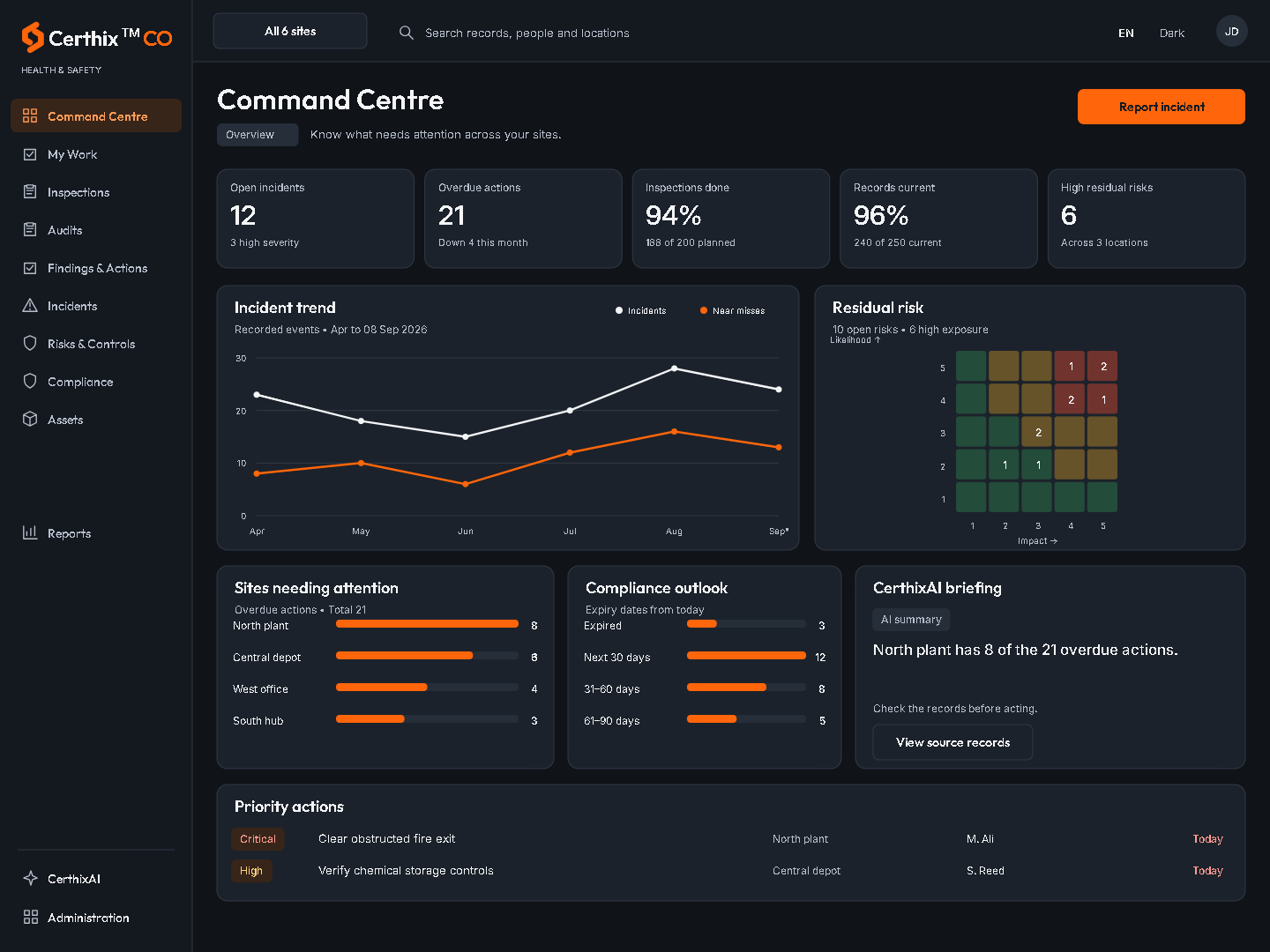Click 'South hub' site row label
This screenshot has width=1270, height=952.
(x=258, y=721)
